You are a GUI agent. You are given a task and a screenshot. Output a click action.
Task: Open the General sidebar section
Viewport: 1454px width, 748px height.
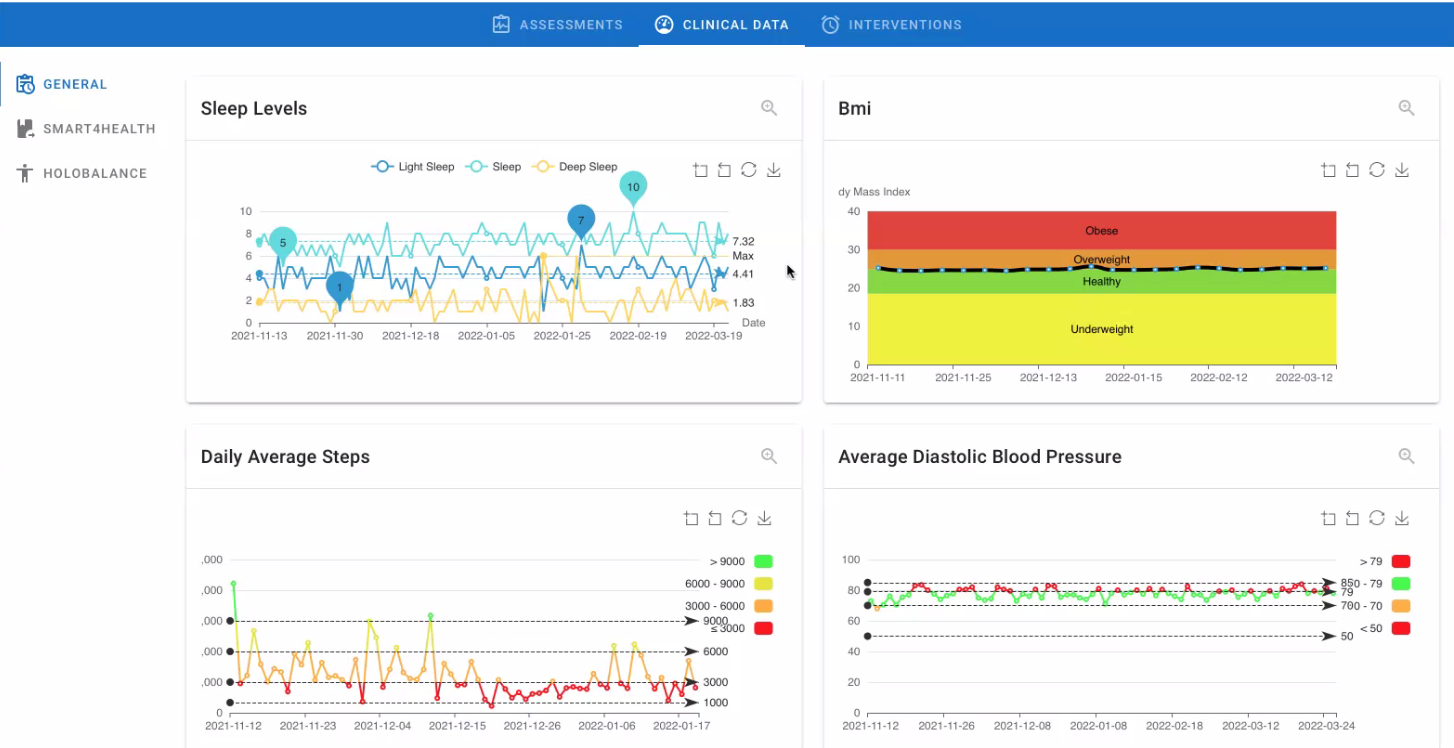point(75,84)
